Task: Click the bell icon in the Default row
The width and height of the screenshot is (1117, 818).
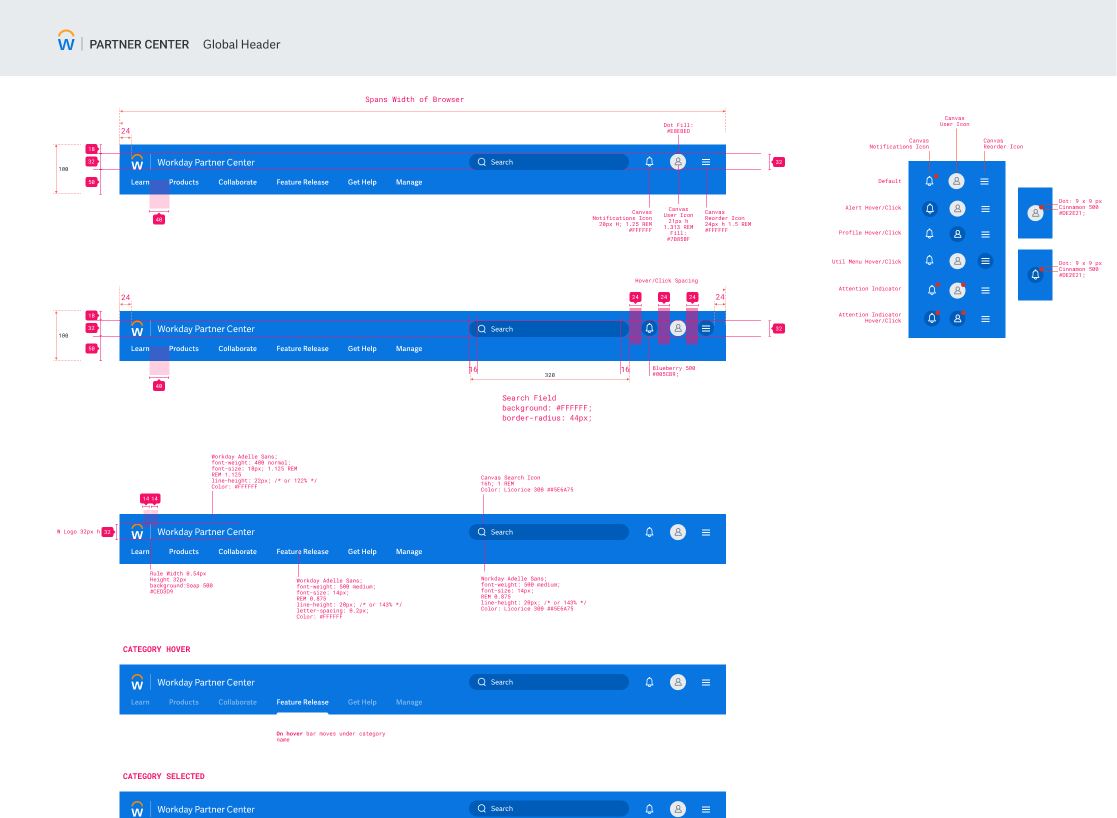Action: pos(929,181)
